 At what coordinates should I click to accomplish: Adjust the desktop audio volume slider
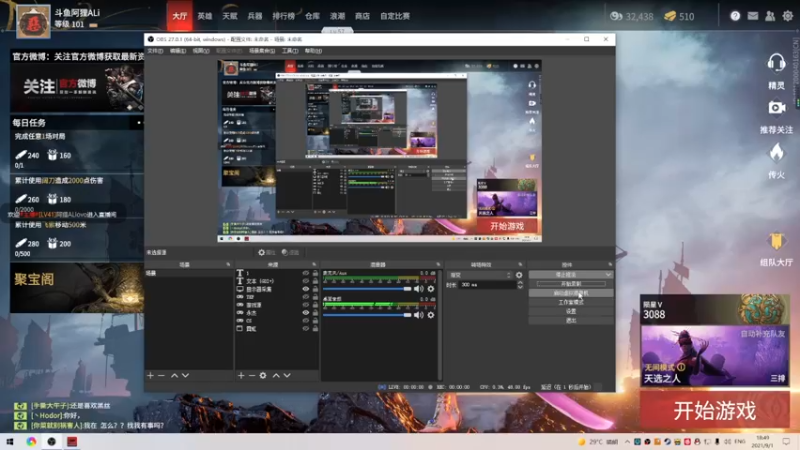(x=367, y=315)
